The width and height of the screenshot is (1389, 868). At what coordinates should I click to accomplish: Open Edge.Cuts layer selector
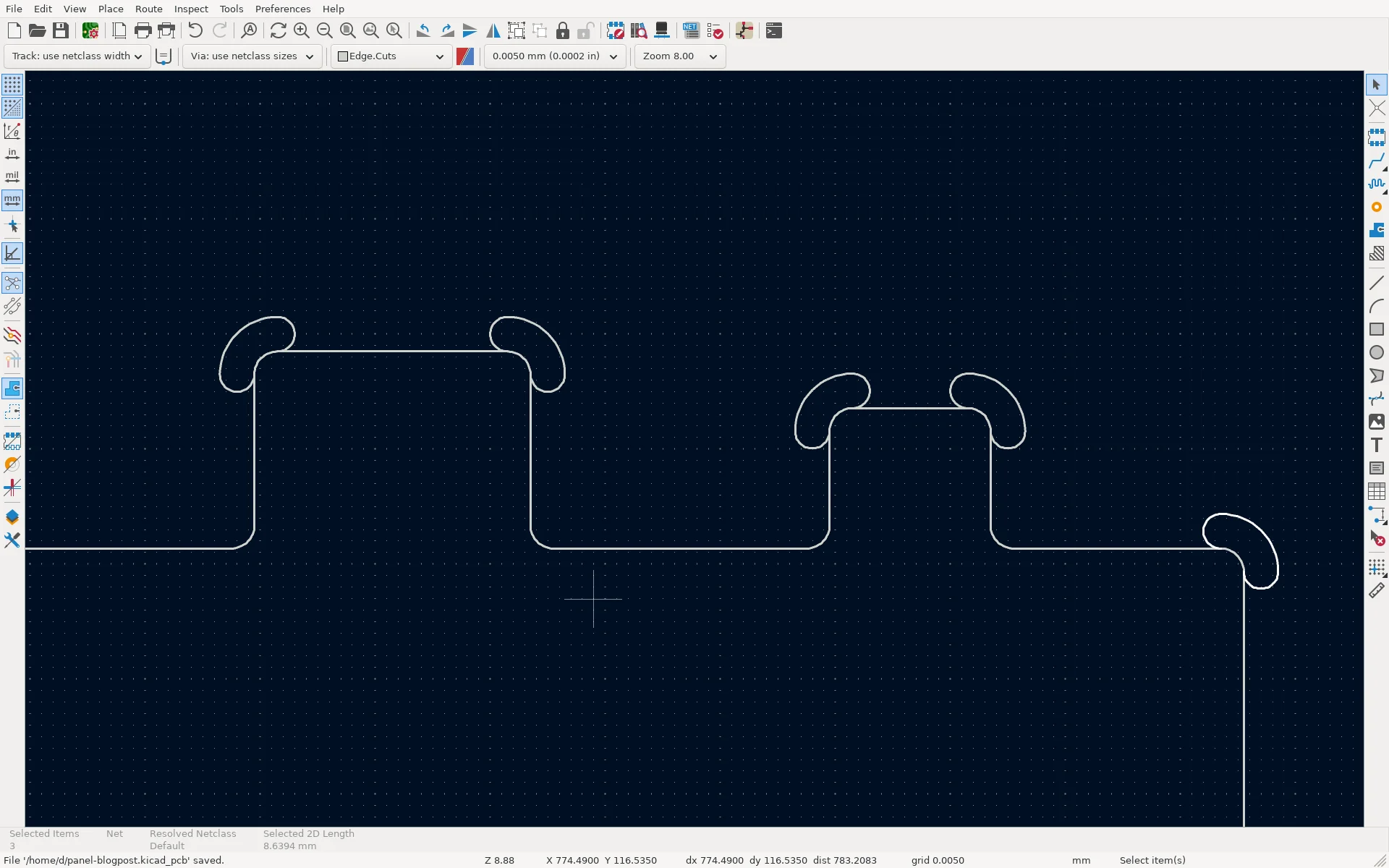pos(391,56)
